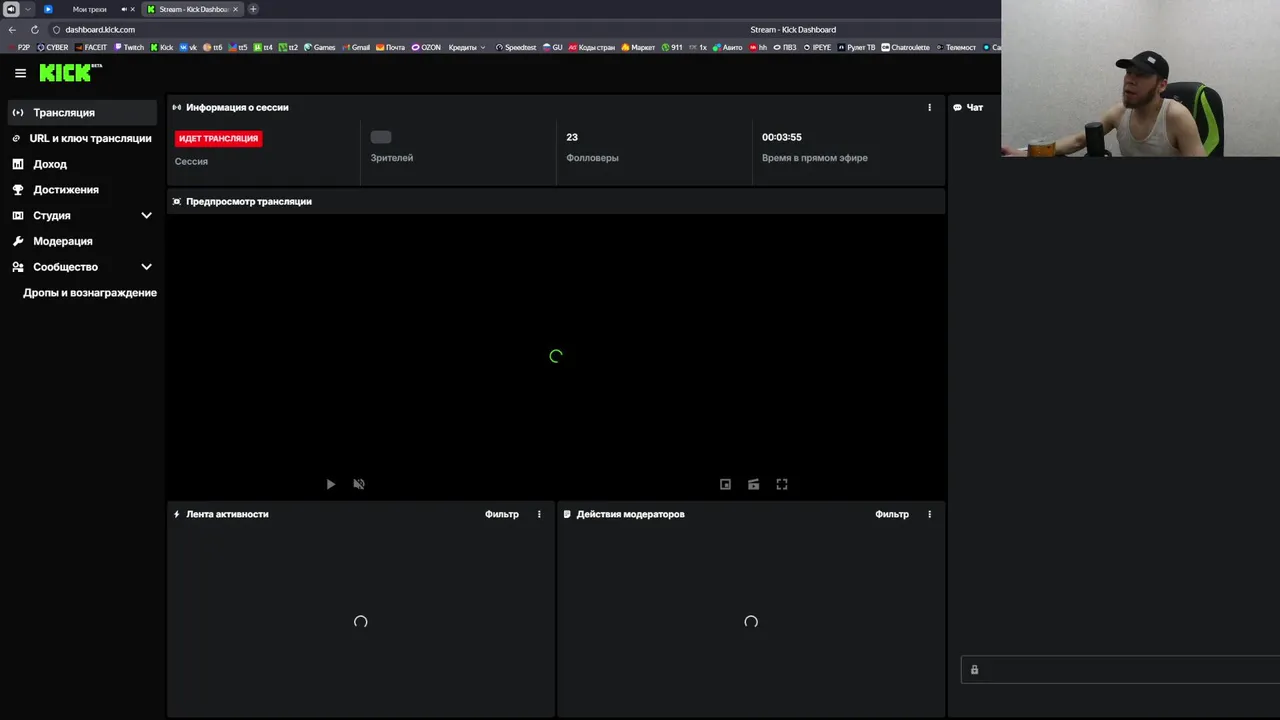The width and height of the screenshot is (1280, 720).
Task: Open the hamburger sidebar menu
Action: 20,73
